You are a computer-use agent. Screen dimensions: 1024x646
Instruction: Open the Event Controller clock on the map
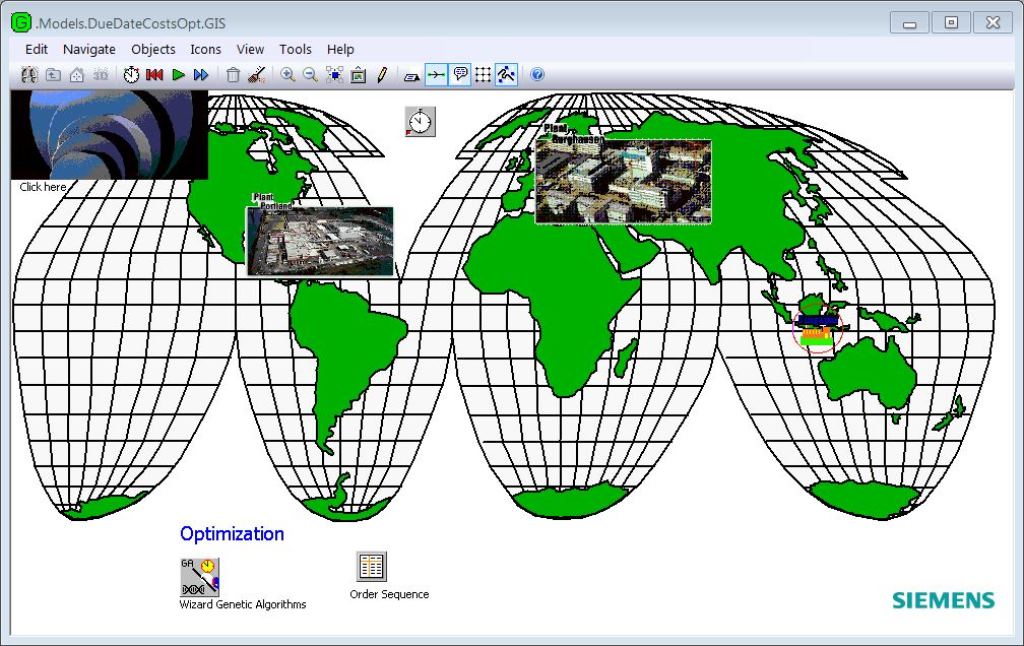(418, 120)
